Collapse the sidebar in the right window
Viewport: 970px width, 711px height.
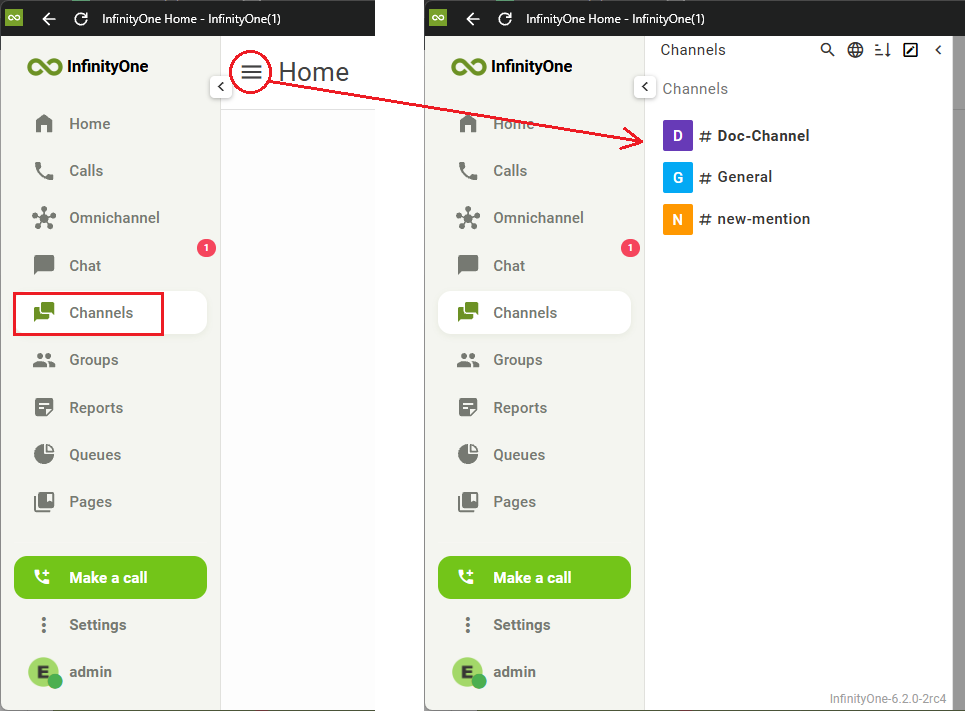tap(645, 87)
